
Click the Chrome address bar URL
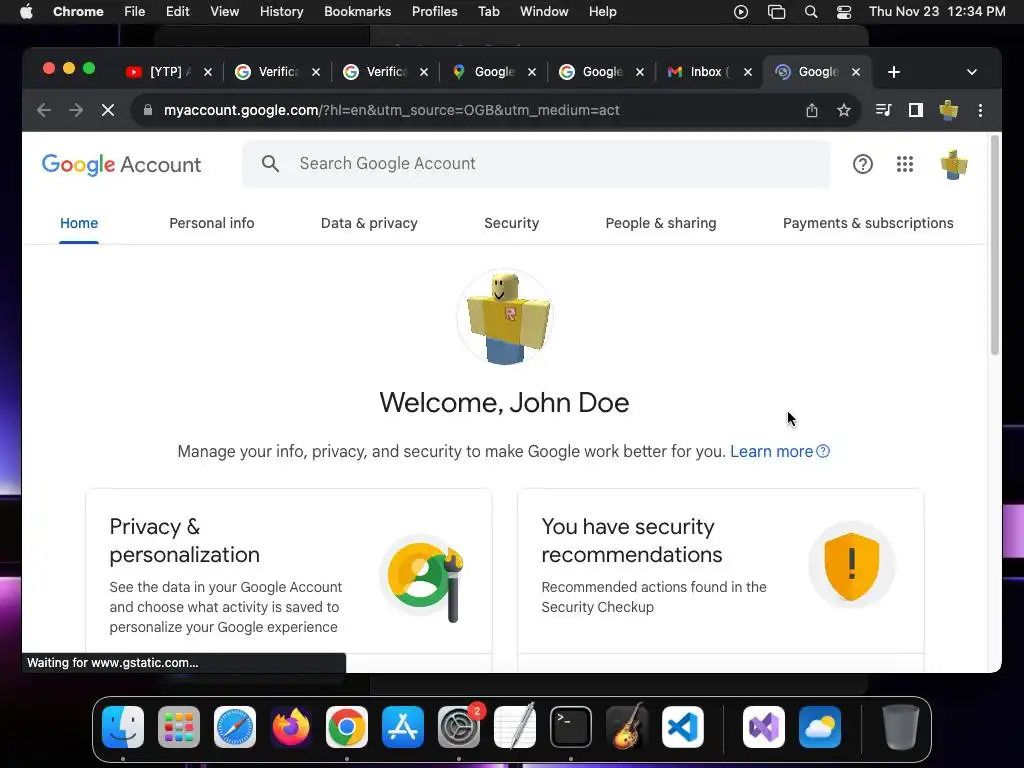click(391, 110)
